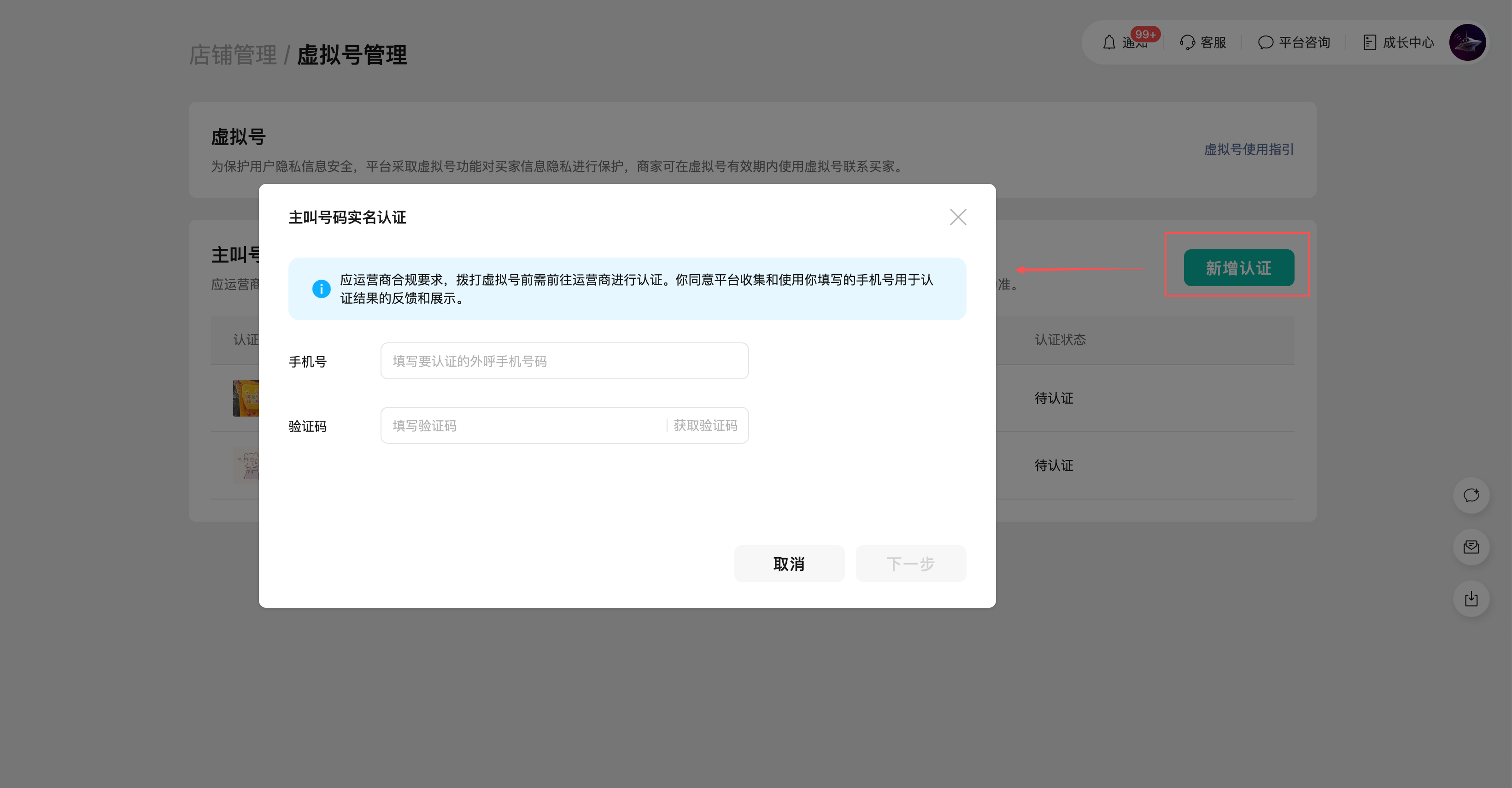The image size is (1512, 788).
Task: Click the platform consultation chat bubble icon
Action: point(1266,42)
